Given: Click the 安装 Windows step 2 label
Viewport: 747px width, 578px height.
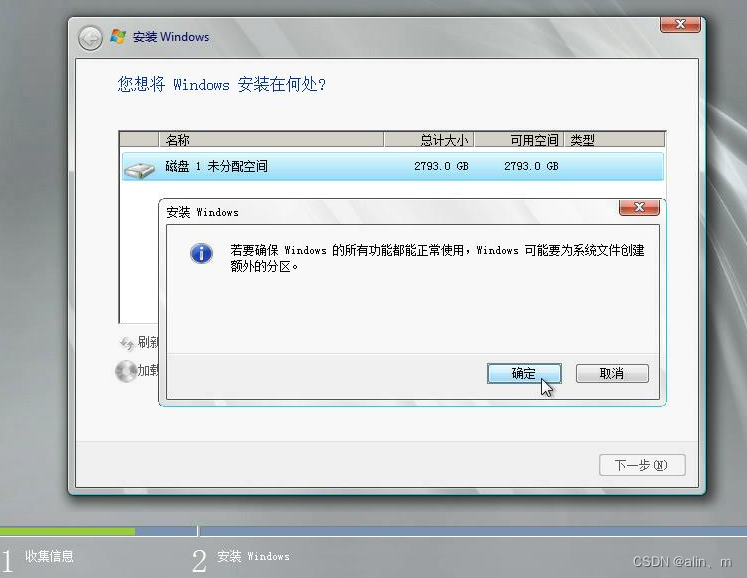Looking at the screenshot, I should coord(253,556).
